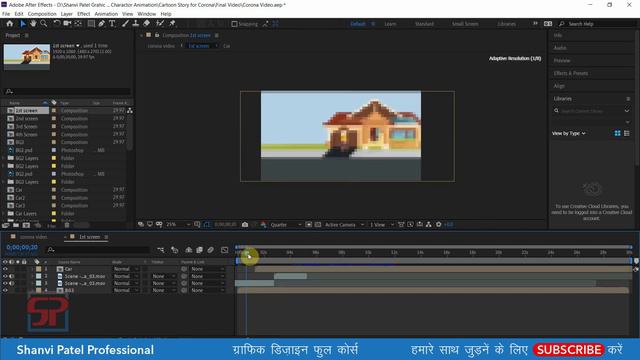The height and width of the screenshot is (360, 640).
Task: Hide layer 3 Scene mov via eye icon
Action: point(5,283)
